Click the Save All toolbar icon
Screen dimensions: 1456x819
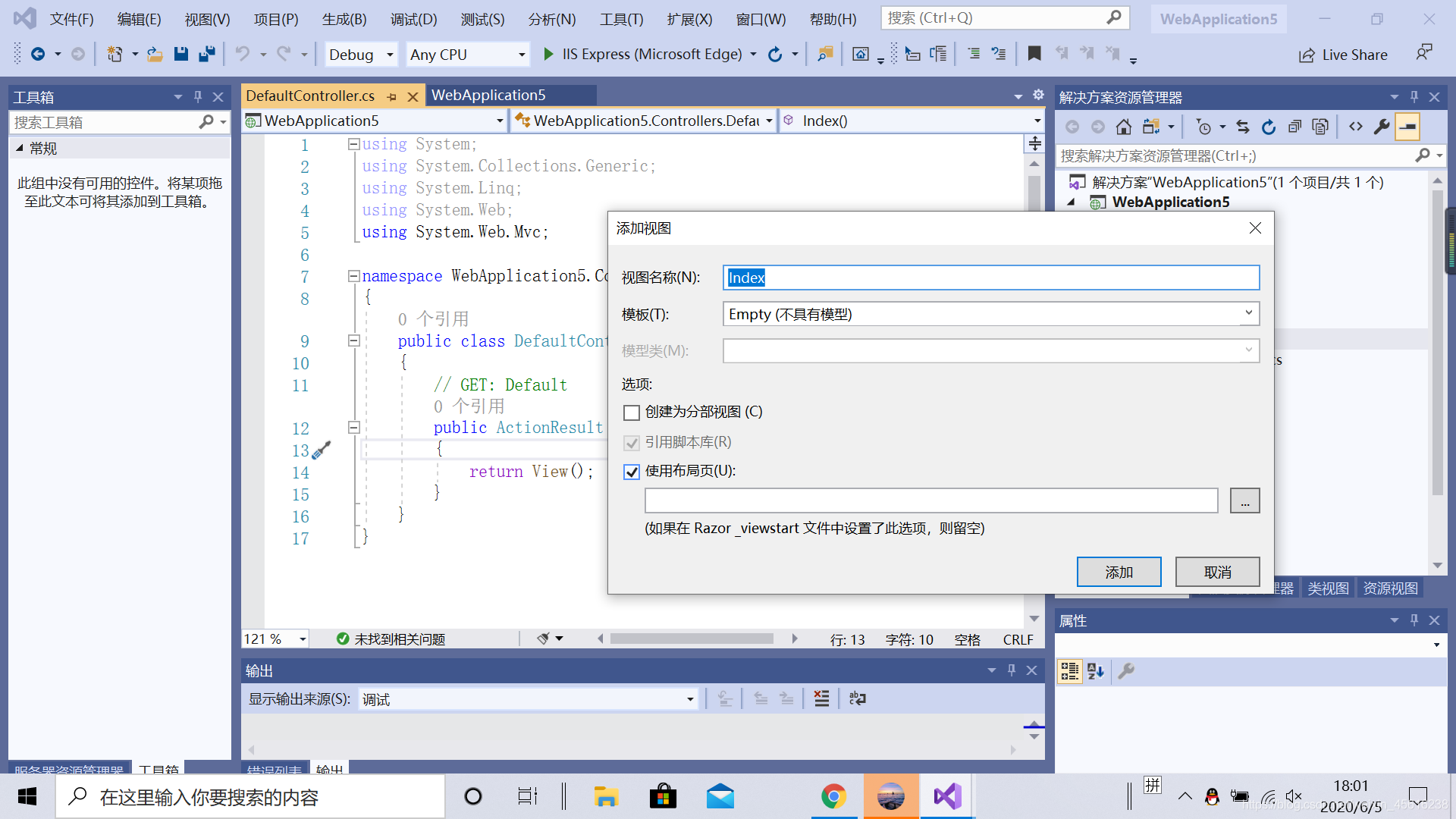point(206,54)
